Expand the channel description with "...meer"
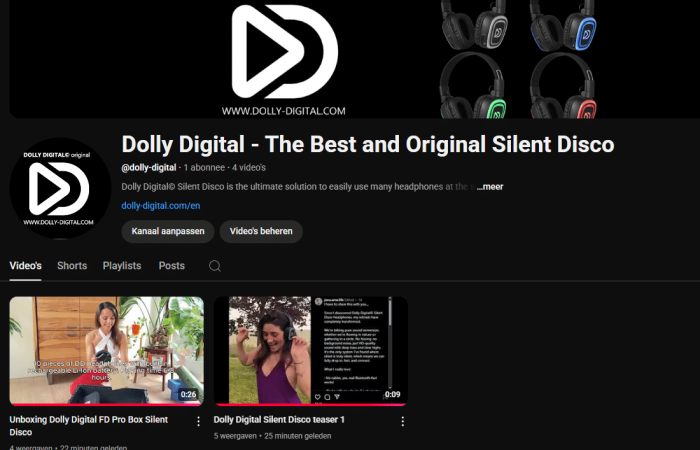This screenshot has width=700, height=450. (491, 186)
